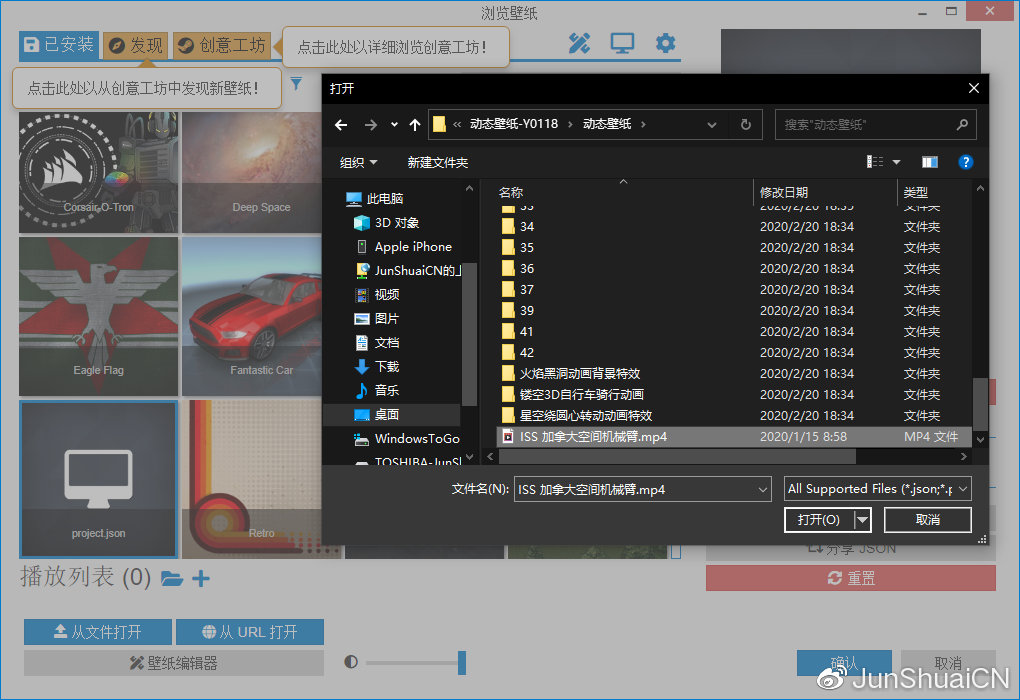
Task: Select ISS 加拿大空间机械臂.mp4 file
Action: point(733,437)
